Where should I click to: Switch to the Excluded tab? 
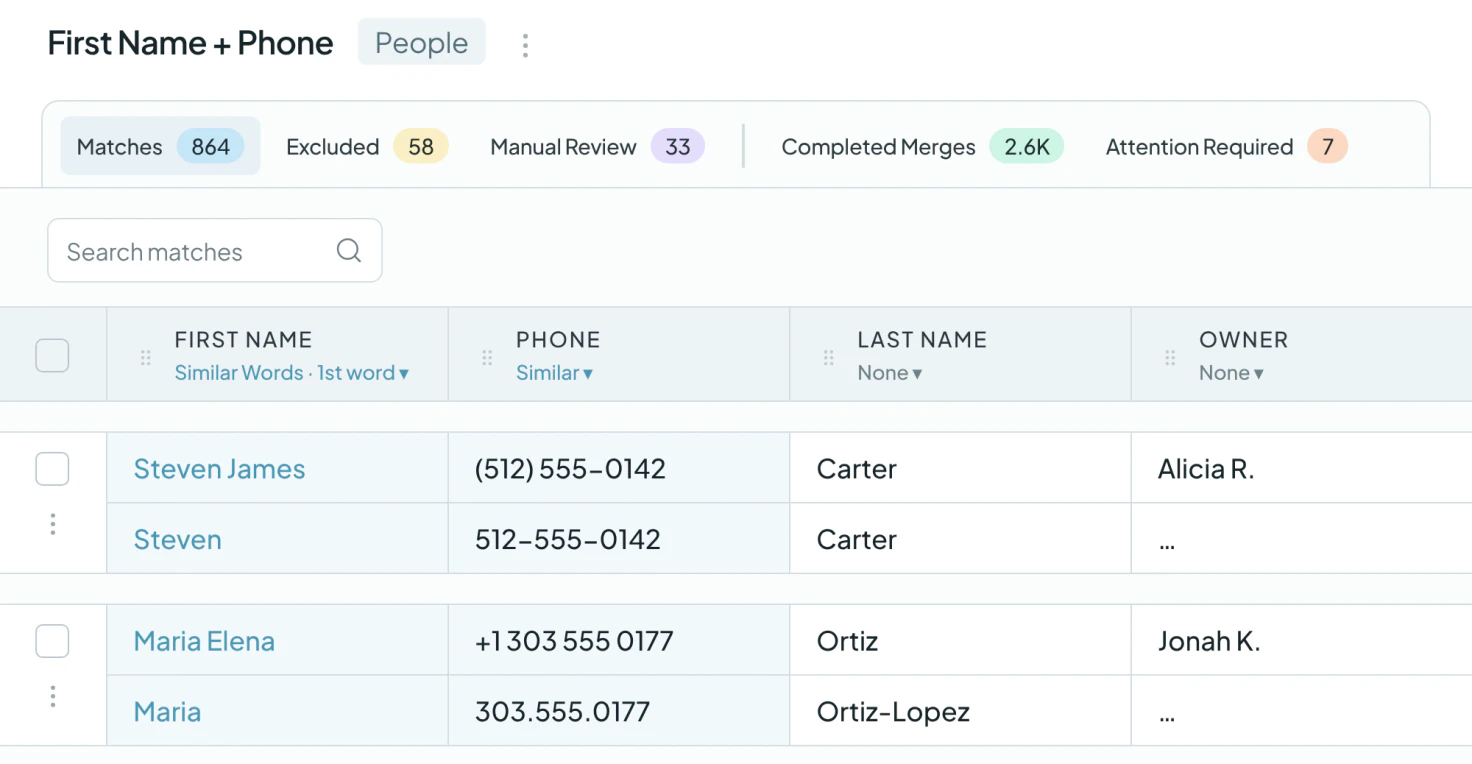tap(367, 147)
